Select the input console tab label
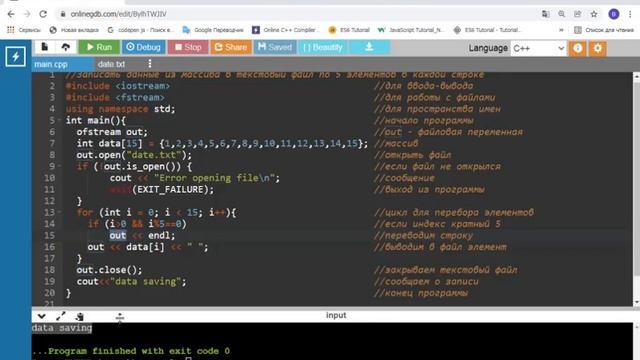The height and width of the screenshot is (360, 640). [x=336, y=315]
